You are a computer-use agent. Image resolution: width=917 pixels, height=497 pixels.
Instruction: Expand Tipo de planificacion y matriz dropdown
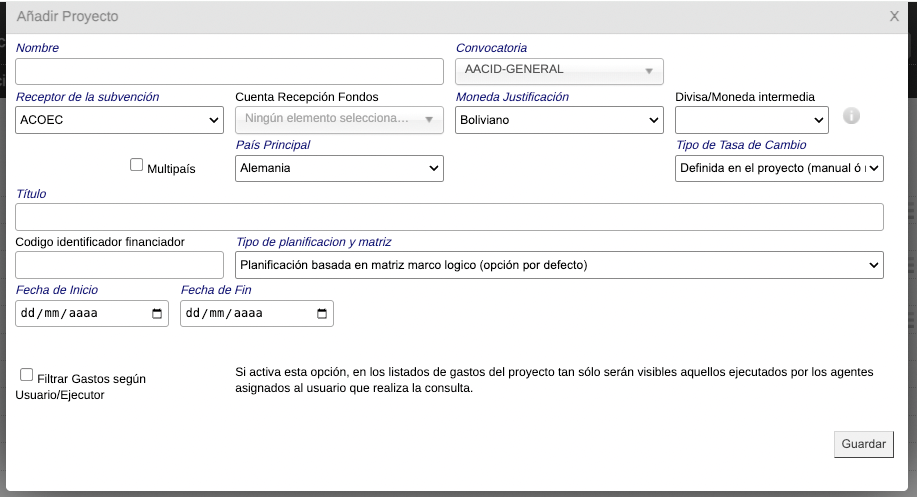(x=559, y=265)
